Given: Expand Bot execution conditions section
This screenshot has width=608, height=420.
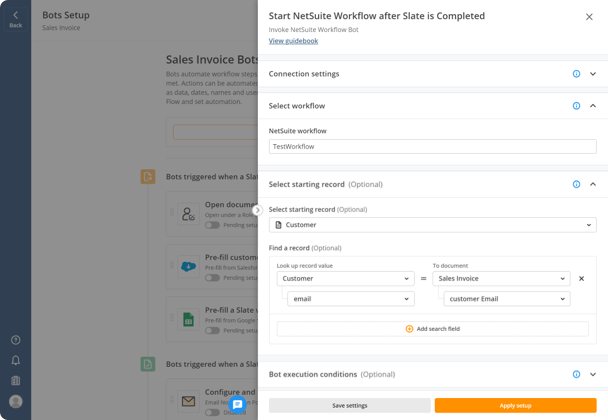Looking at the screenshot, I should tap(593, 374).
